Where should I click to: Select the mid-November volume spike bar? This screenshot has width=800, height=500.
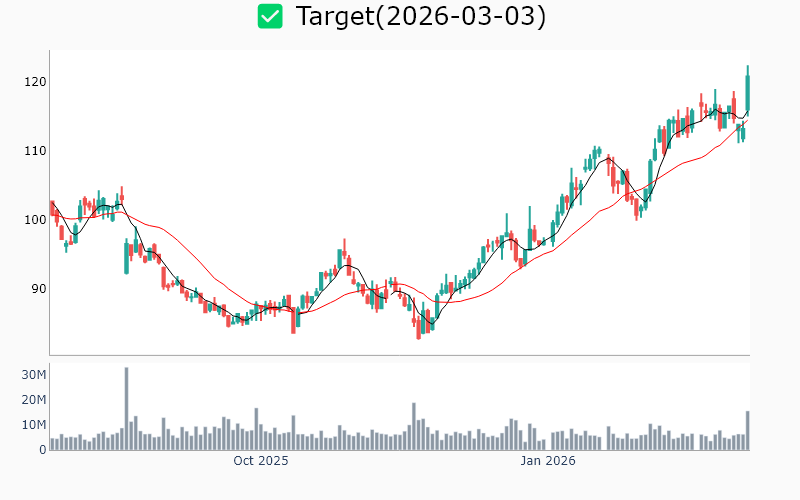tap(414, 426)
